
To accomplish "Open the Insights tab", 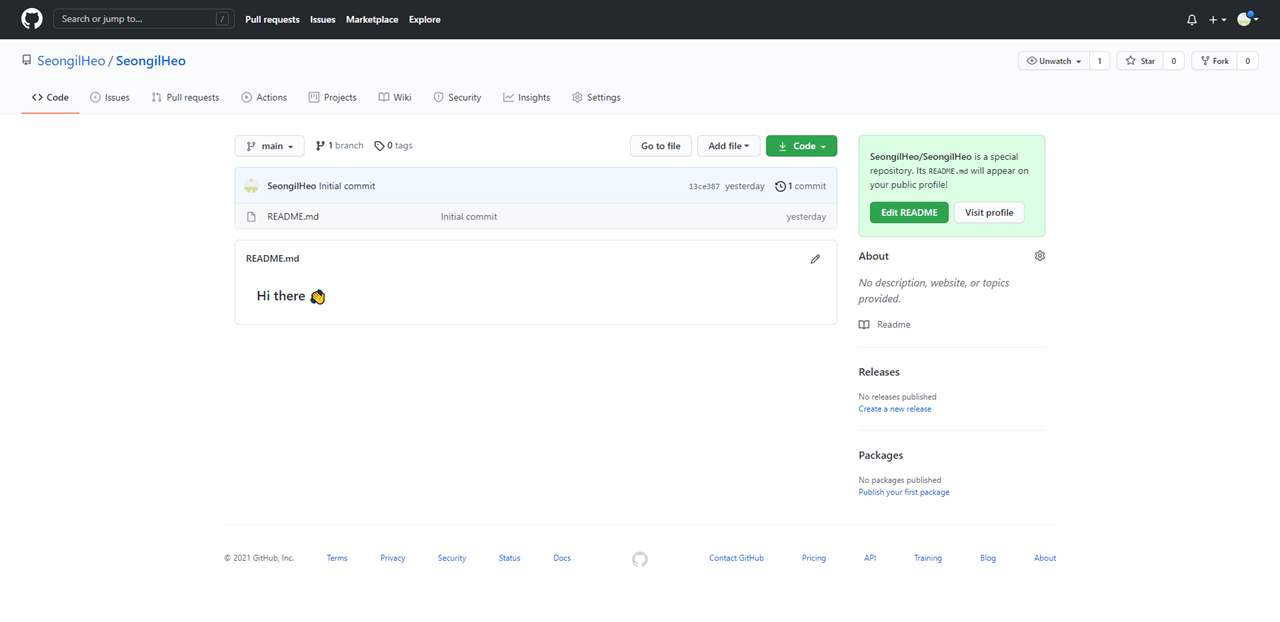I will [527, 97].
